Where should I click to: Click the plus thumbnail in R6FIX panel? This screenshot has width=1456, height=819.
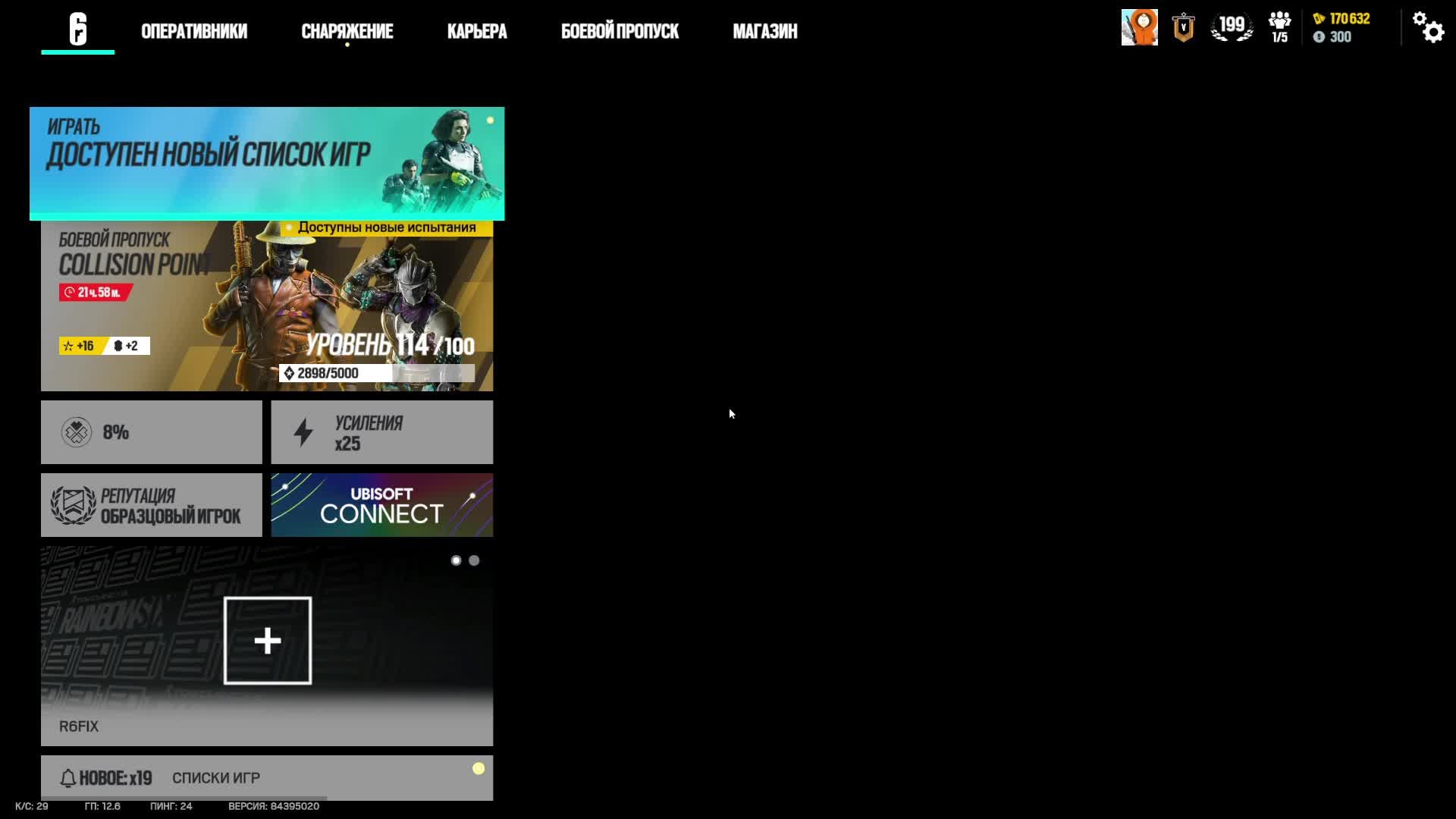click(x=267, y=641)
